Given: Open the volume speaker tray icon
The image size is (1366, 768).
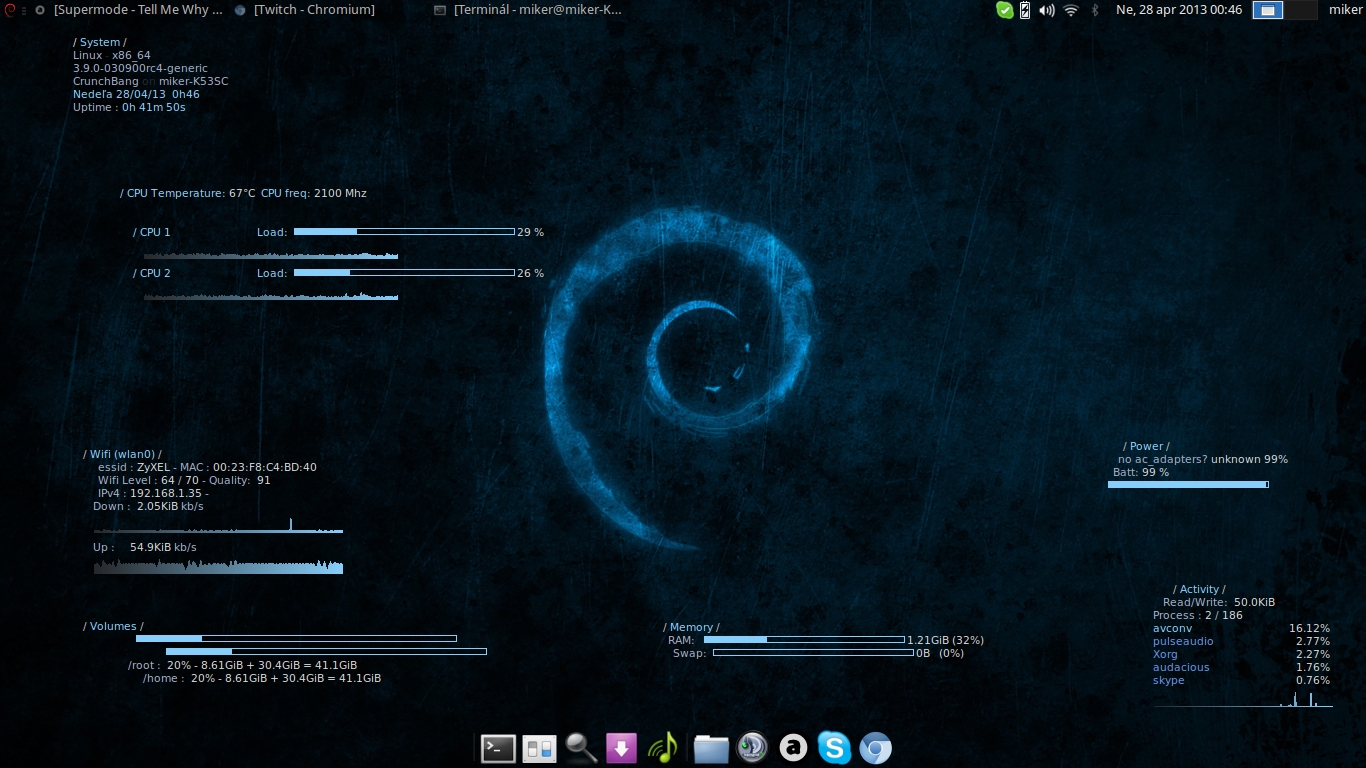Looking at the screenshot, I should tap(1047, 10).
